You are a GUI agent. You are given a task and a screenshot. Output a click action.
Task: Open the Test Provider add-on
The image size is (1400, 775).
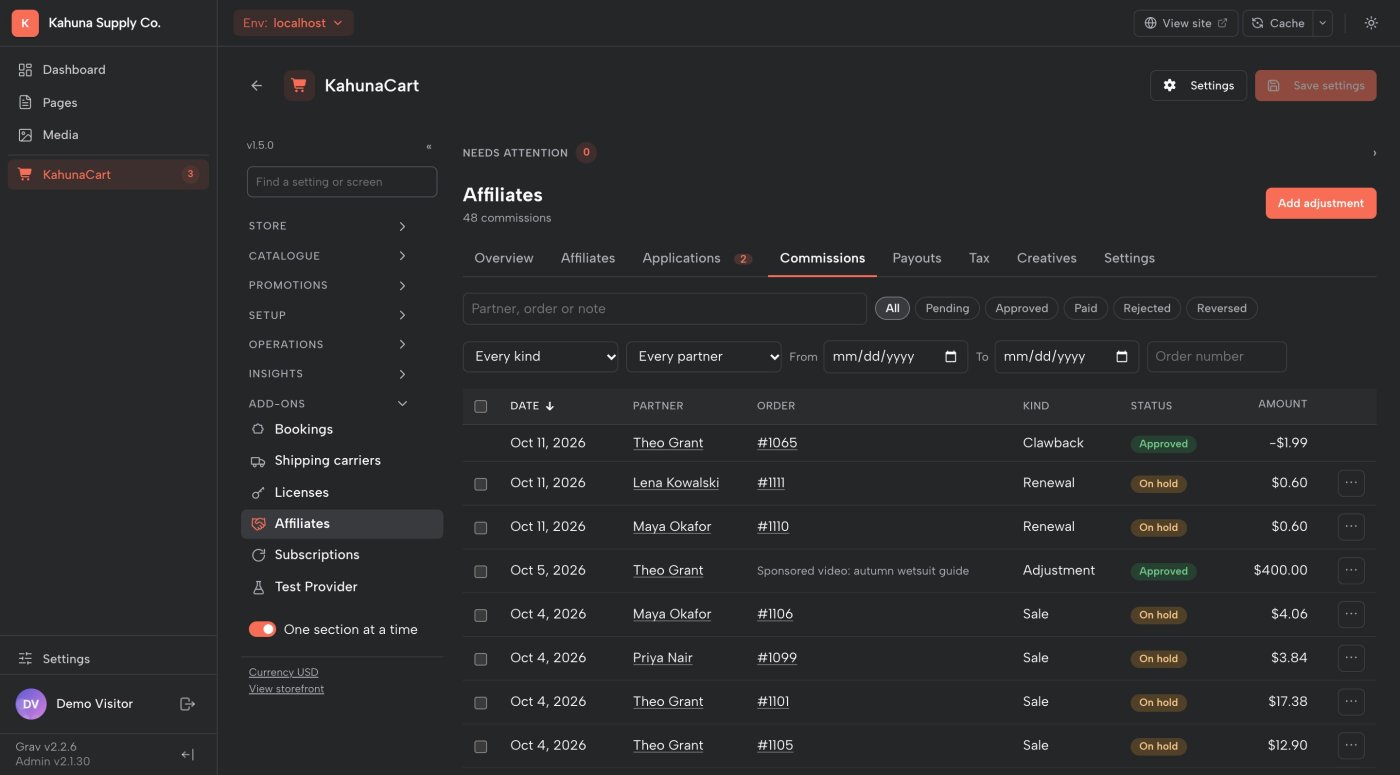click(x=342, y=587)
